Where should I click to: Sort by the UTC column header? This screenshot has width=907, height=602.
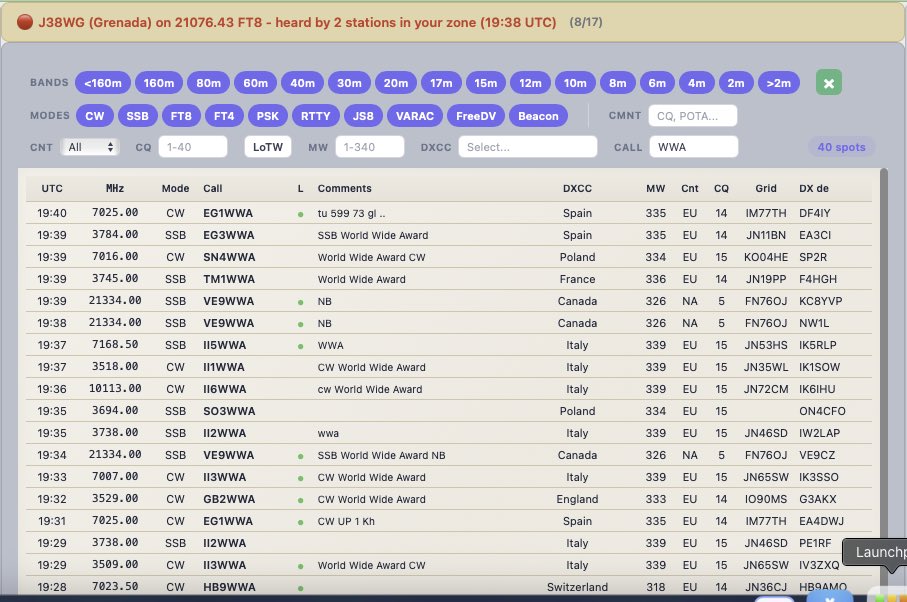coord(52,189)
